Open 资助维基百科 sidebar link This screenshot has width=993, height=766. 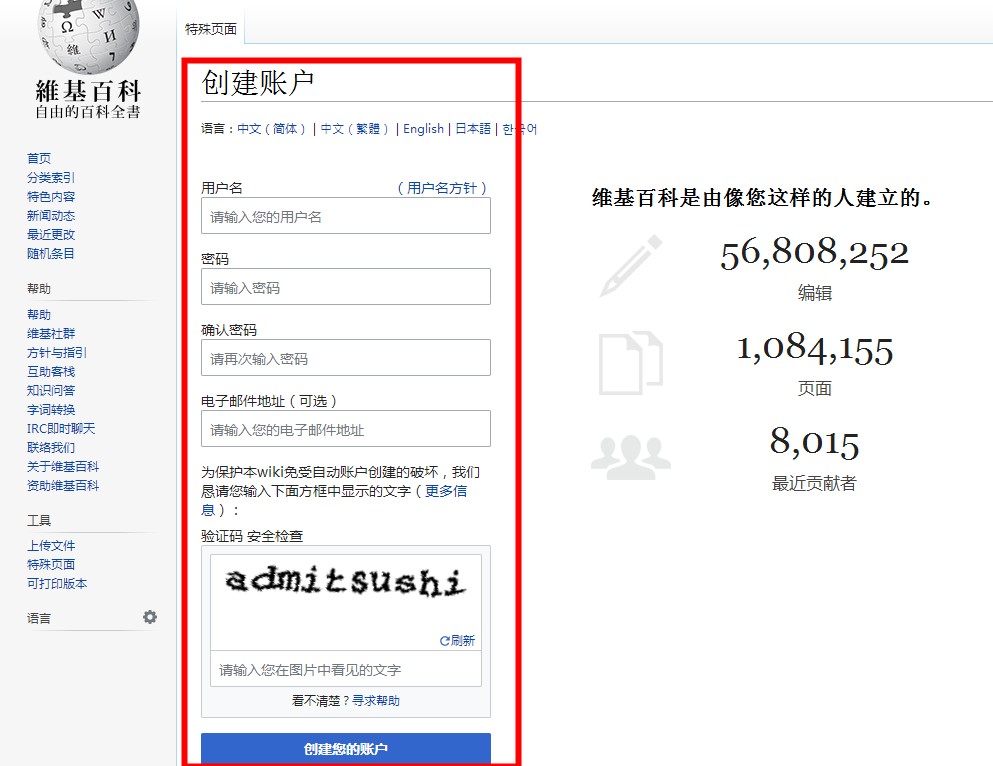(63, 486)
